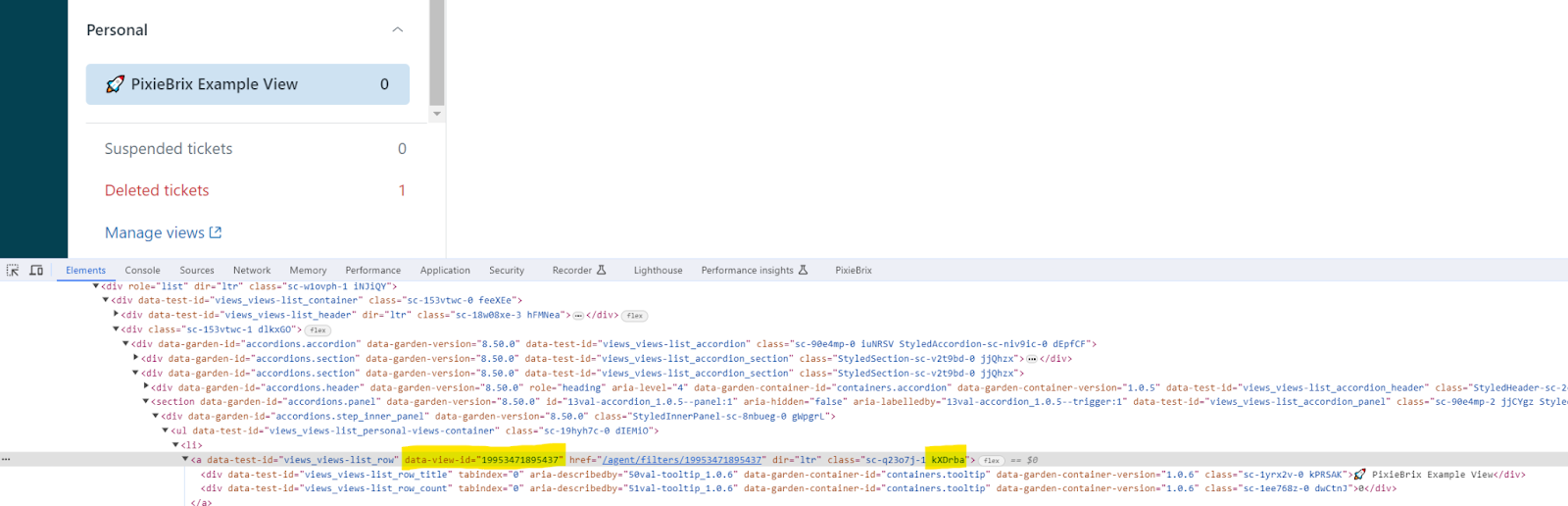The image size is (1568, 506).
Task: Click the views list scrollbar down arrow
Action: pyautogui.click(x=437, y=115)
